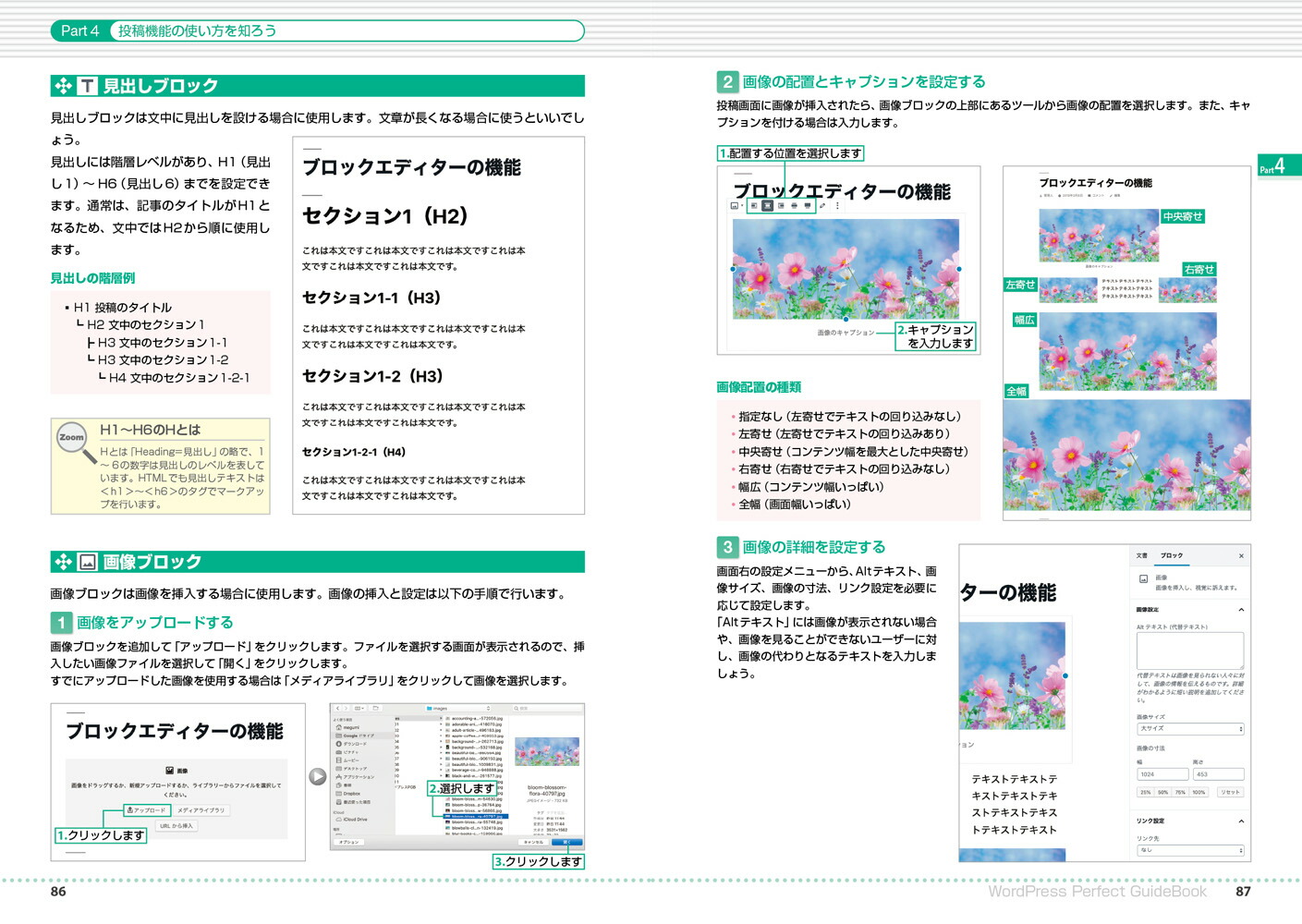
Task: Click the Alt テキスト input area
Action: (1190, 650)
